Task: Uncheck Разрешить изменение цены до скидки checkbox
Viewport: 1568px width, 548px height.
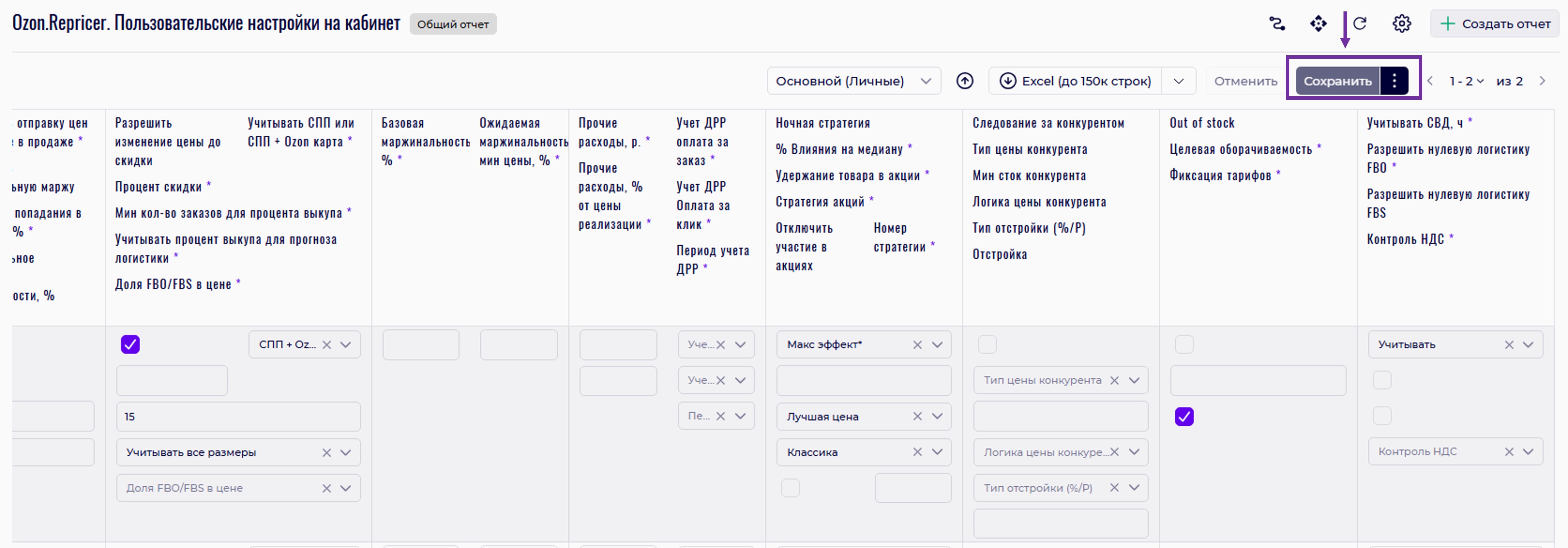Action: point(130,345)
